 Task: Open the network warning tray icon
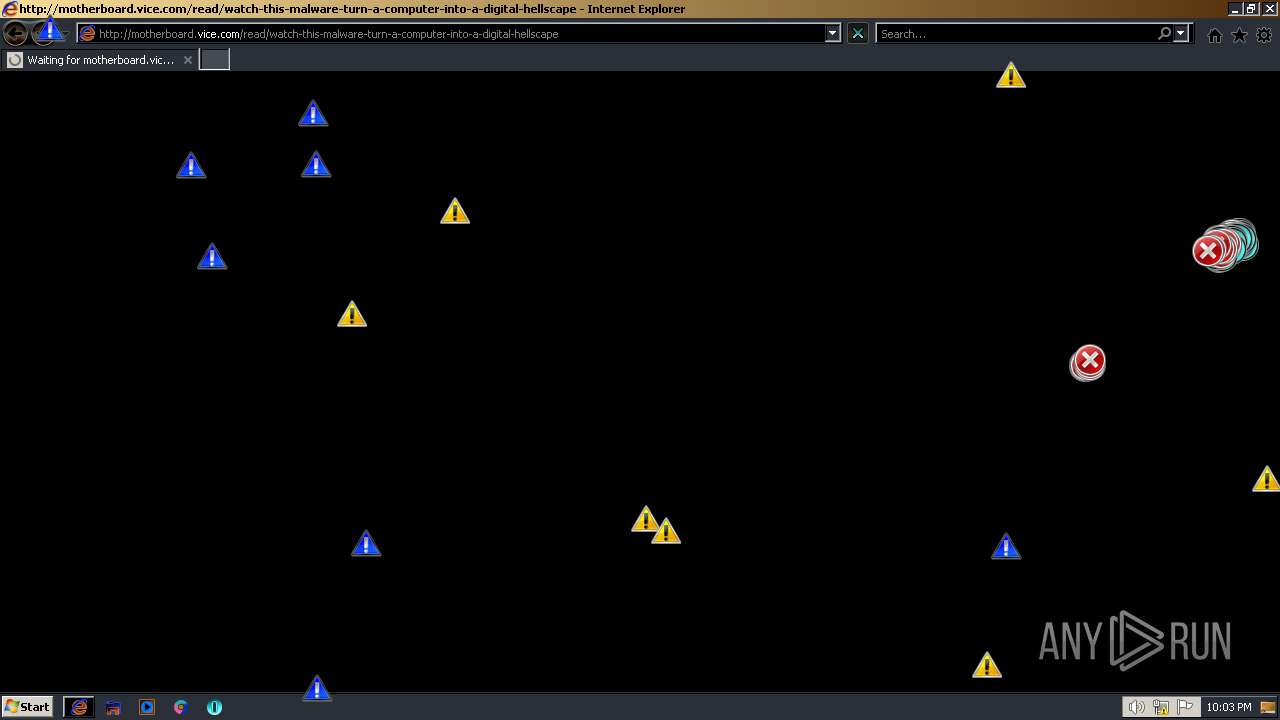[x=1161, y=707]
